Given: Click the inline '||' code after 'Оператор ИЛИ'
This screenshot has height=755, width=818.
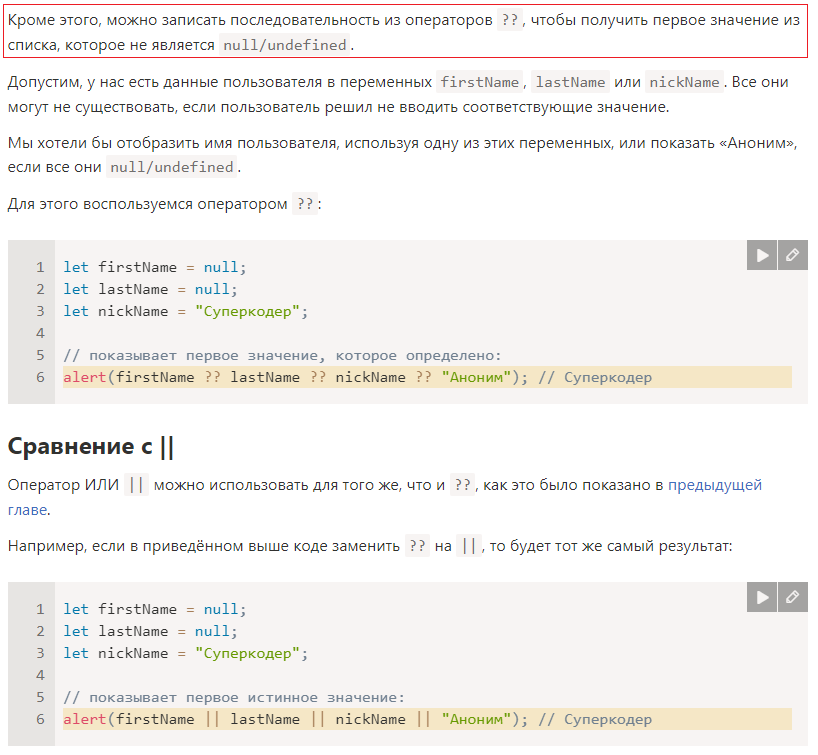Looking at the screenshot, I should pyautogui.click(x=137, y=485).
